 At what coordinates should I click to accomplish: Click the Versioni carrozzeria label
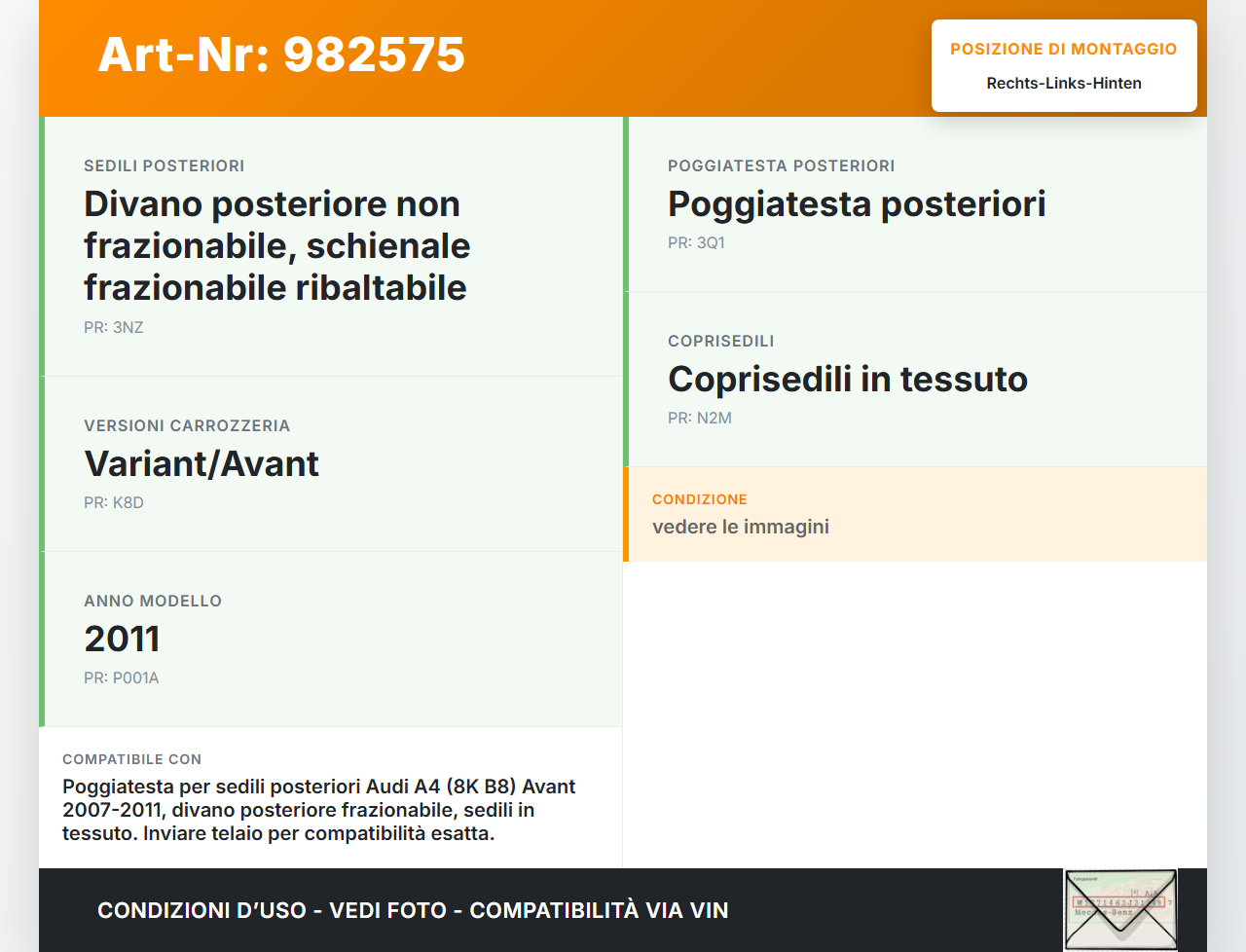pos(187,425)
